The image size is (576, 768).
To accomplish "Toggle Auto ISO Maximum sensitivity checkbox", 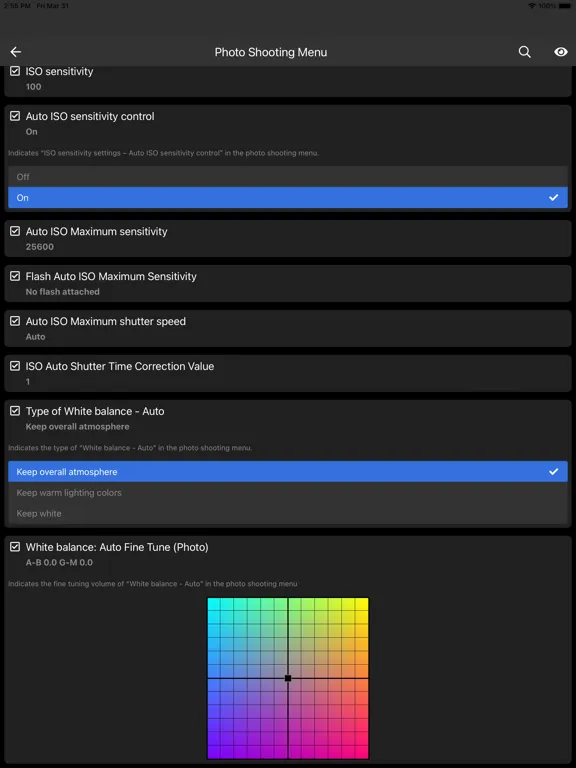I will click(x=15, y=231).
